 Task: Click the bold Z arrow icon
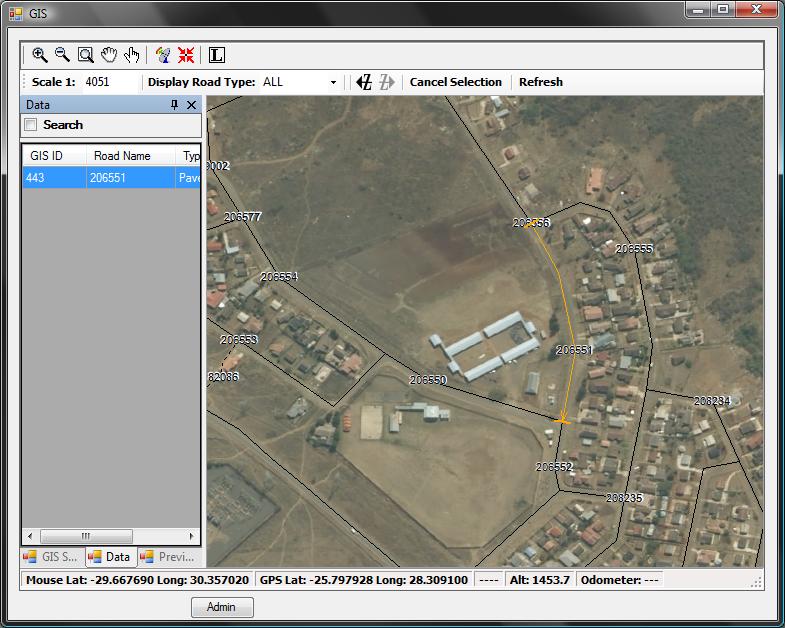point(364,82)
